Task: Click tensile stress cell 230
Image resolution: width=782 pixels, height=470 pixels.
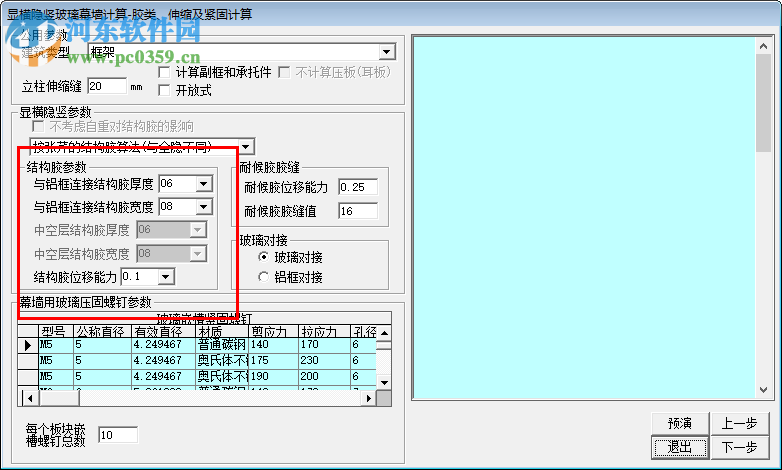Action: [x=324, y=360]
